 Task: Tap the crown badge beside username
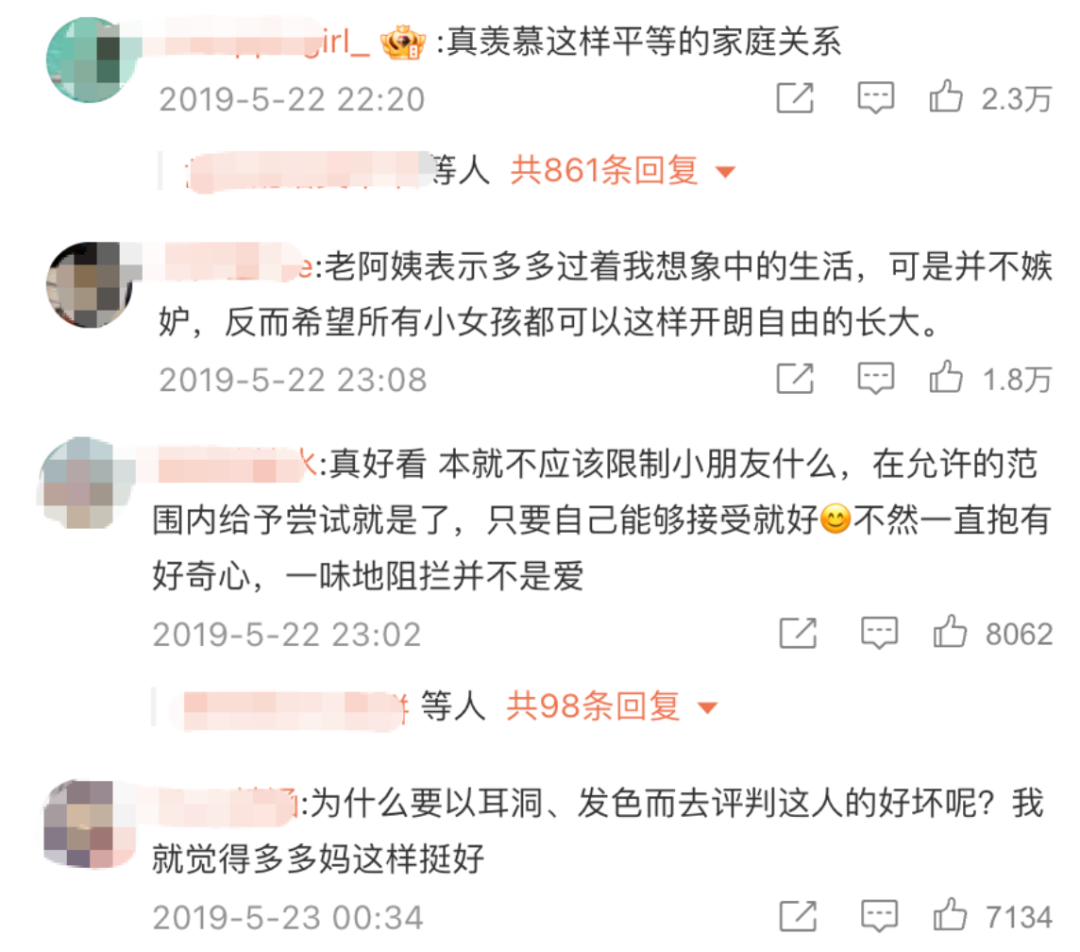[403, 43]
